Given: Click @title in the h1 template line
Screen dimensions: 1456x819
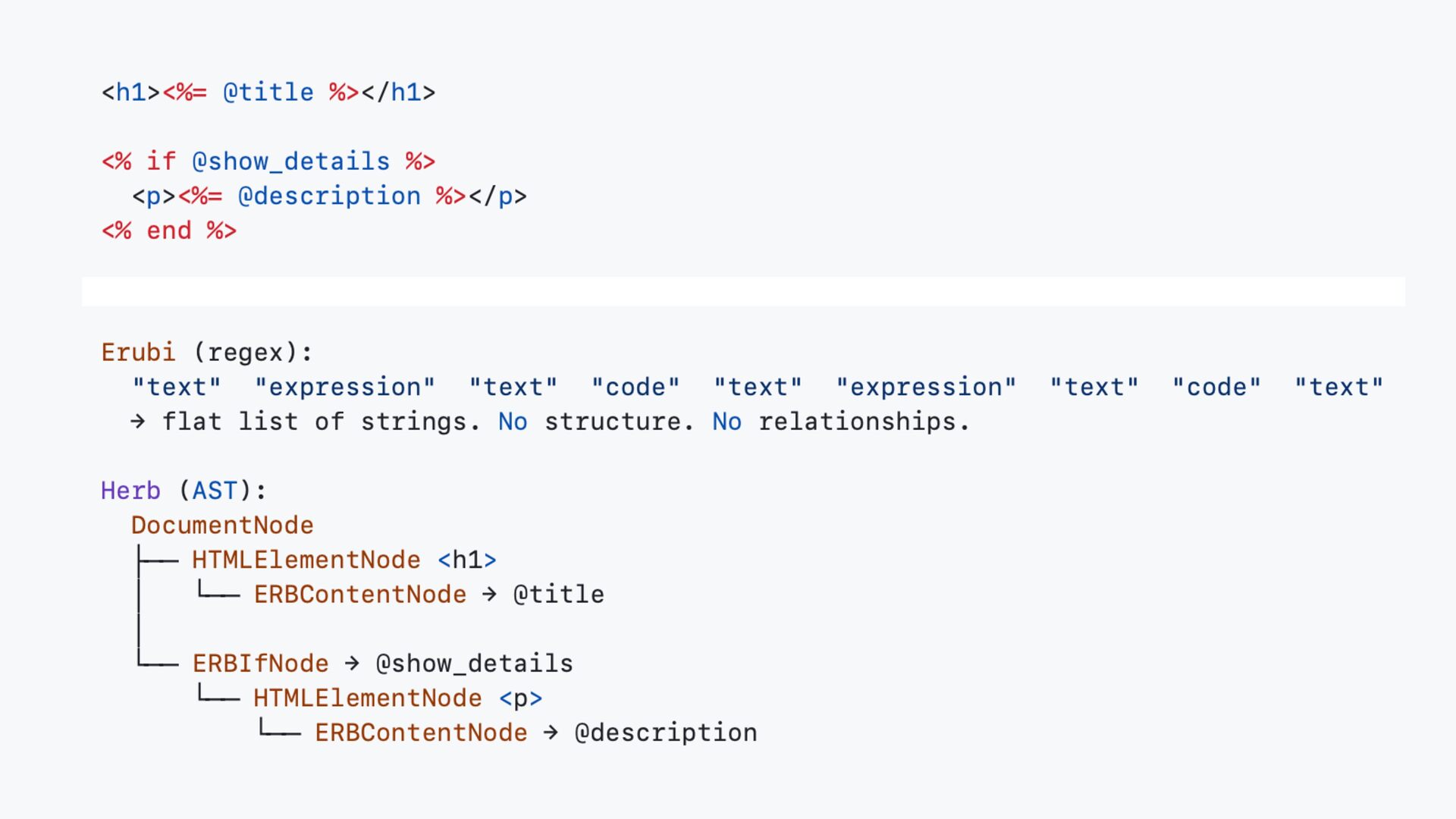Looking at the screenshot, I should 268,93.
